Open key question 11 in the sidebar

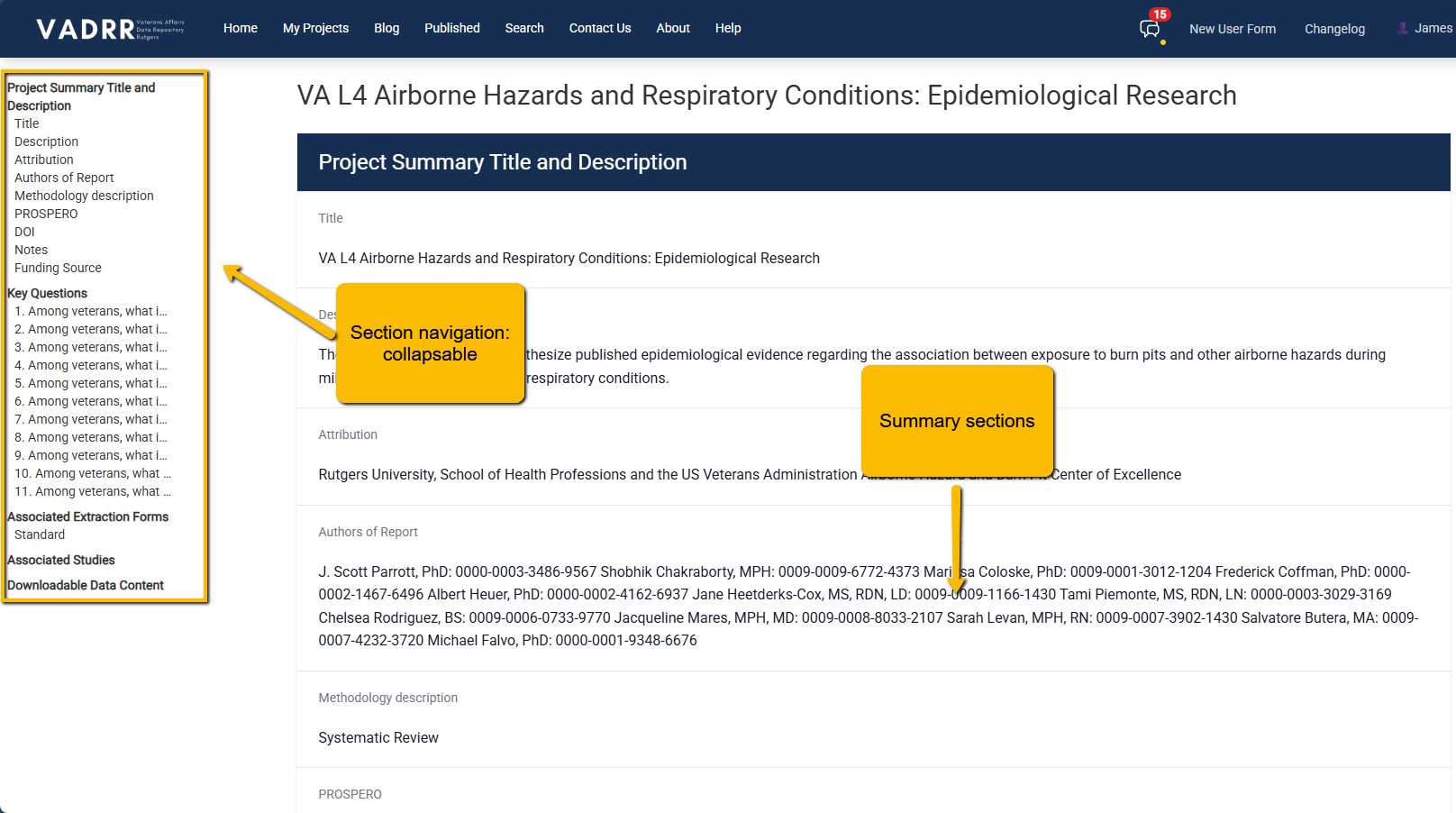pyautogui.click(x=93, y=491)
